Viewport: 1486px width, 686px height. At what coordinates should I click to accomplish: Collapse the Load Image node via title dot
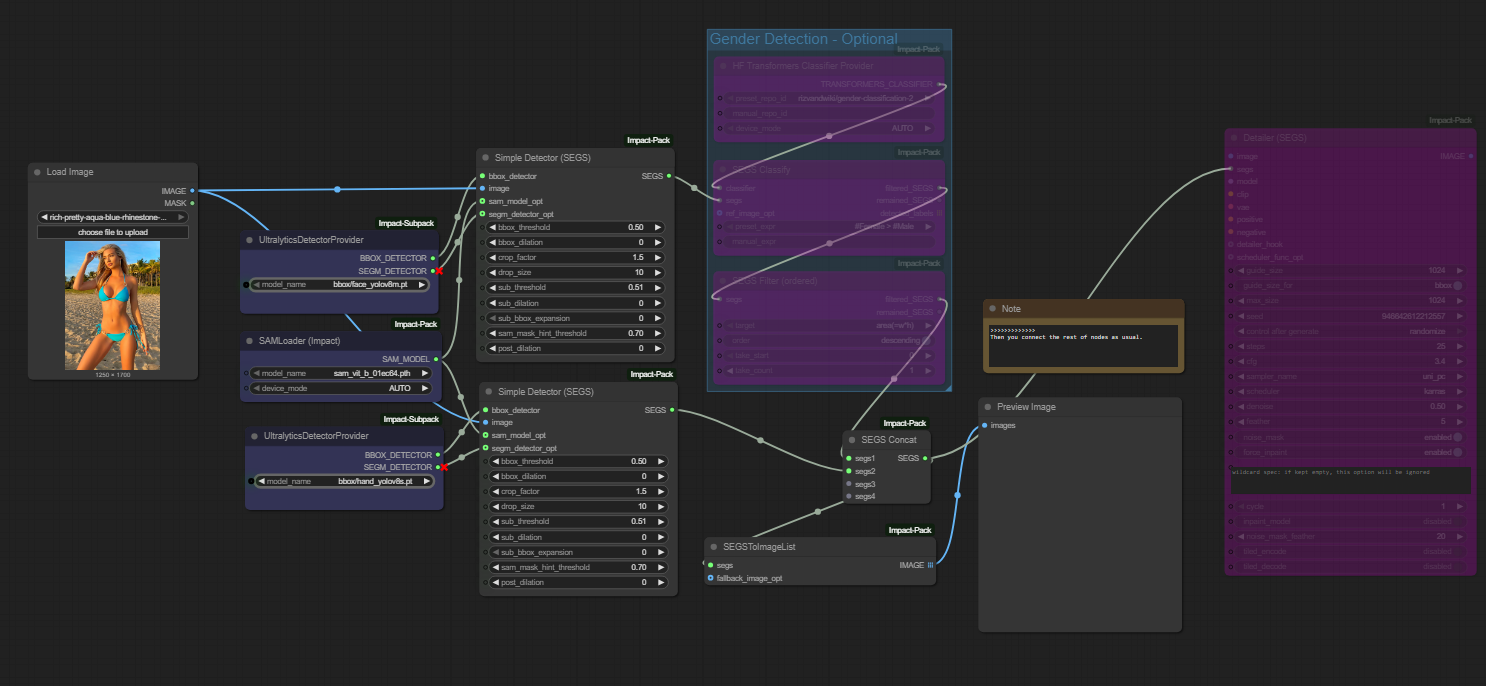(37, 172)
